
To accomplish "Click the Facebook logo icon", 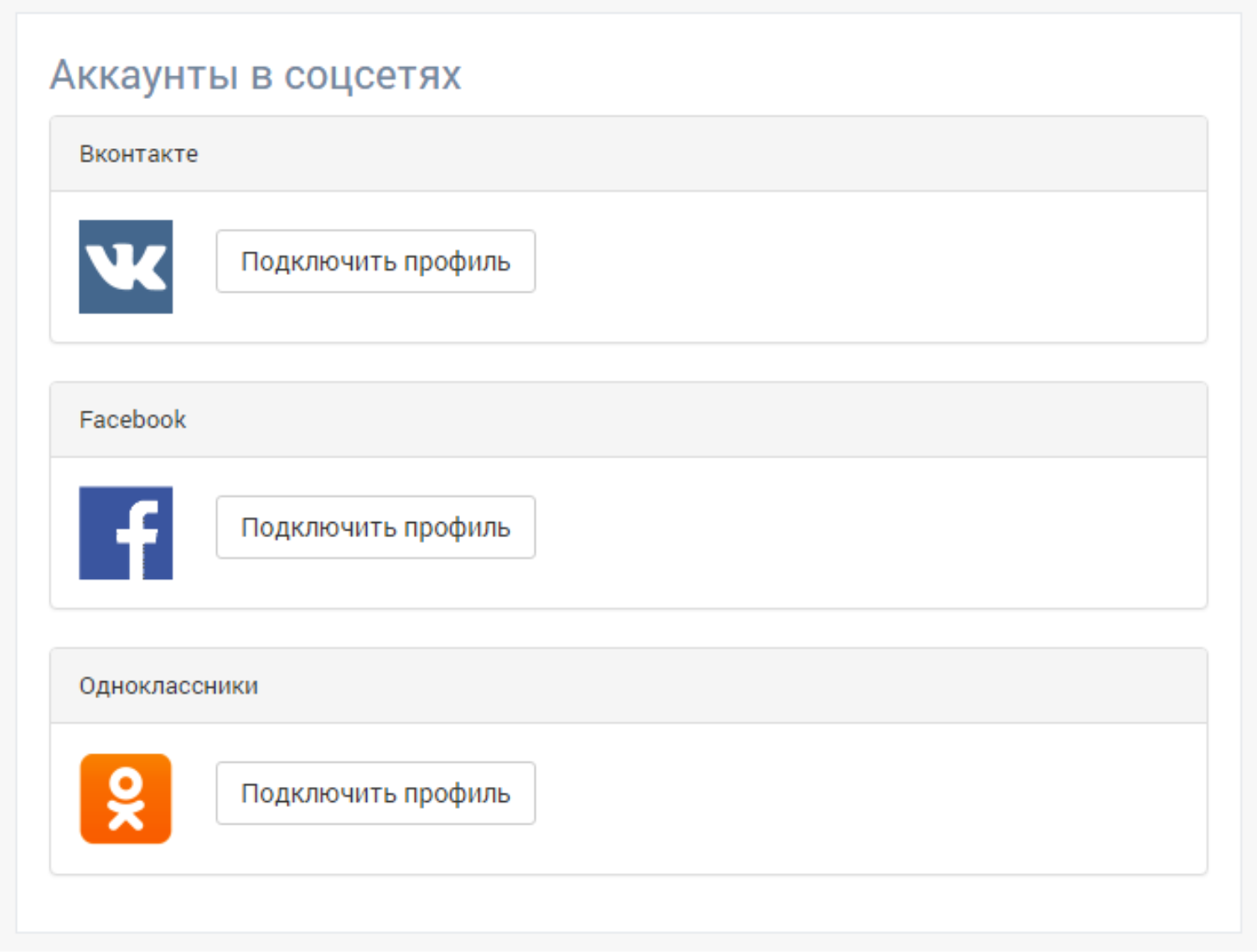I will pos(126,533).
